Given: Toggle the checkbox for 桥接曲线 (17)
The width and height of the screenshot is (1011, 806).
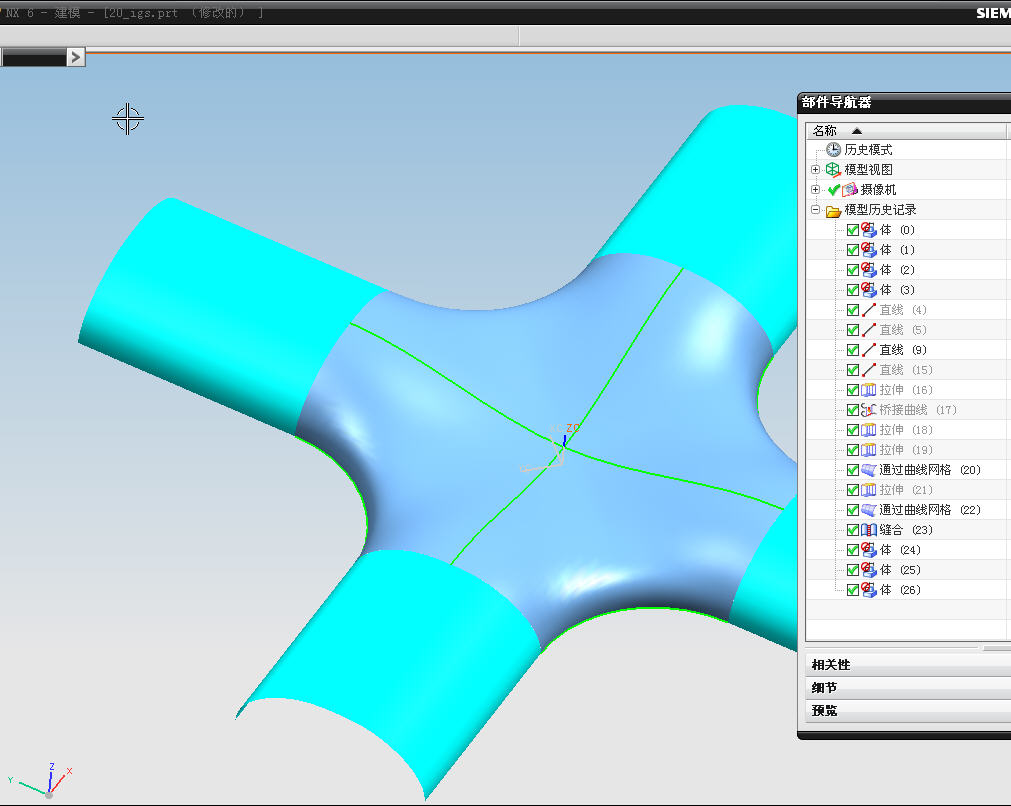Looking at the screenshot, I should [852, 410].
